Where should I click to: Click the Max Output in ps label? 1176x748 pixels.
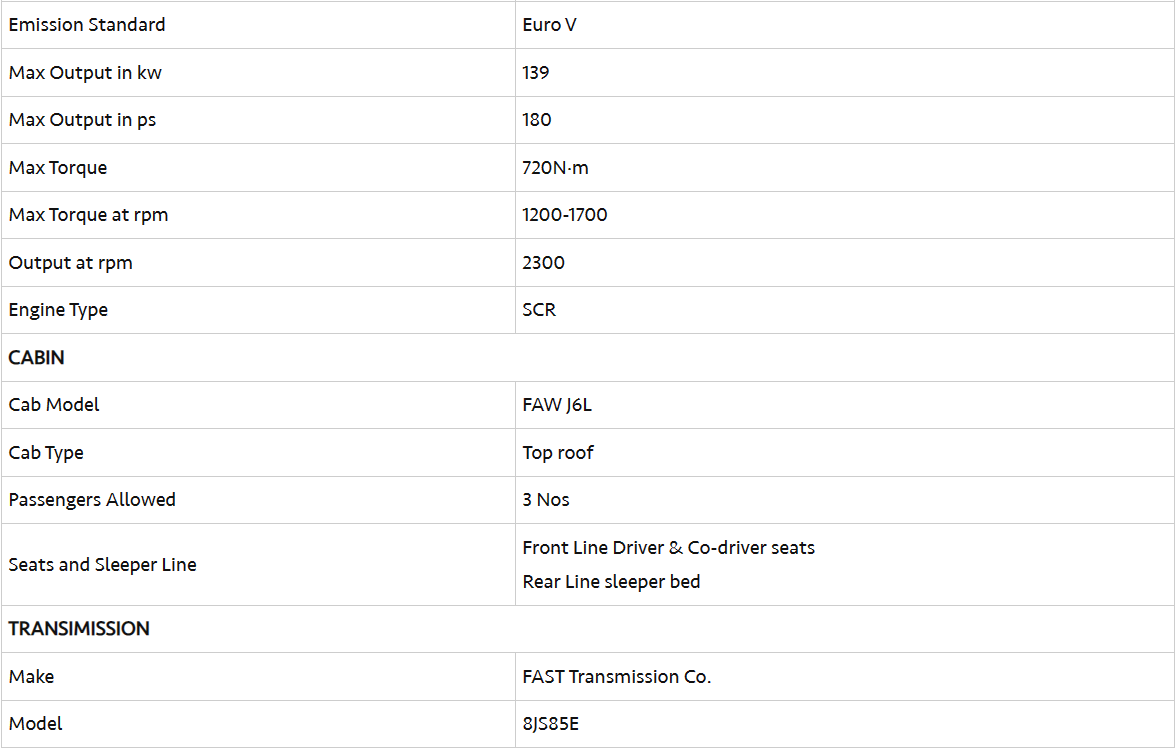click(82, 120)
